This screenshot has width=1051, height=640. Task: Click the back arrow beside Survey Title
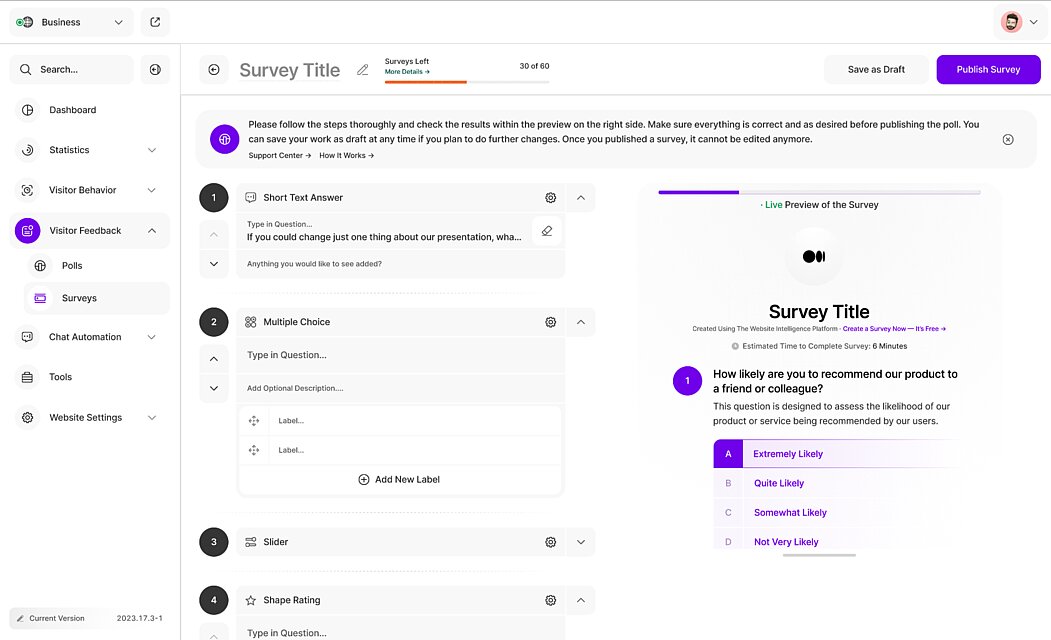coord(213,70)
